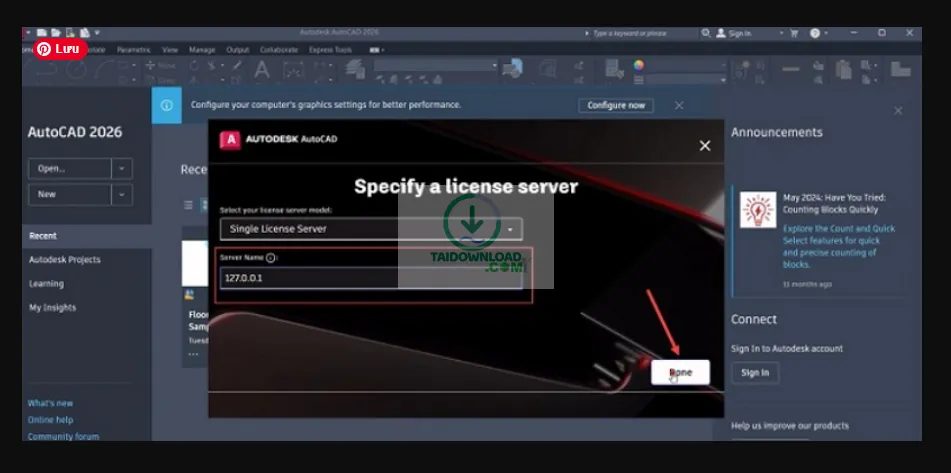This screenshot has width=951, height=473.
Task: Expand the Help dropdown arrow
Action: (x=826, y=33)
